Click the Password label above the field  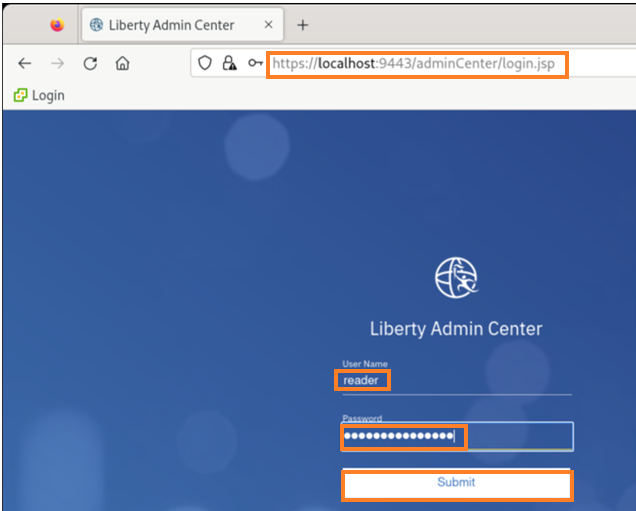(362, 419)
